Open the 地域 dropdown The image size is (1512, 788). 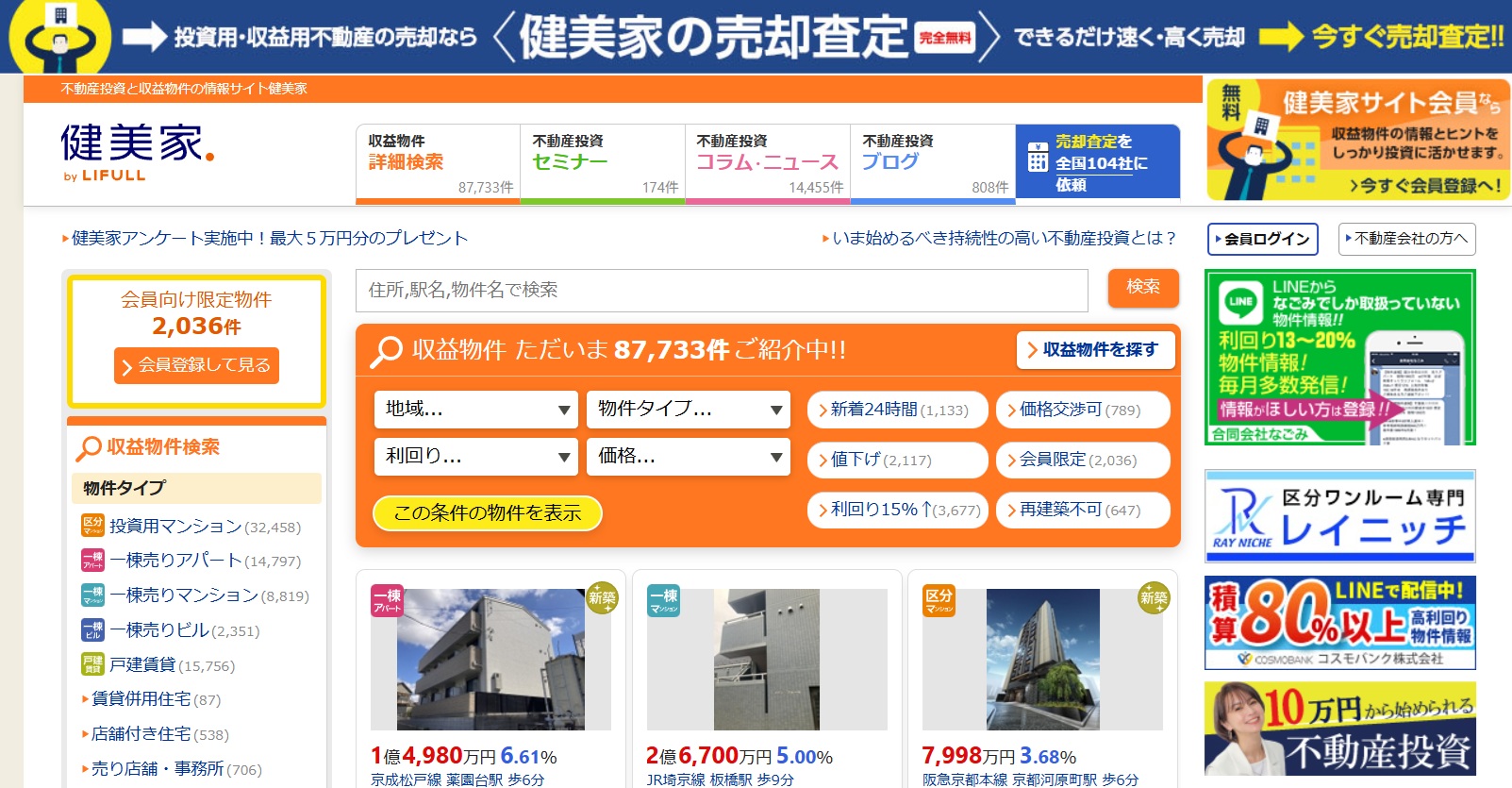[475, 410]
